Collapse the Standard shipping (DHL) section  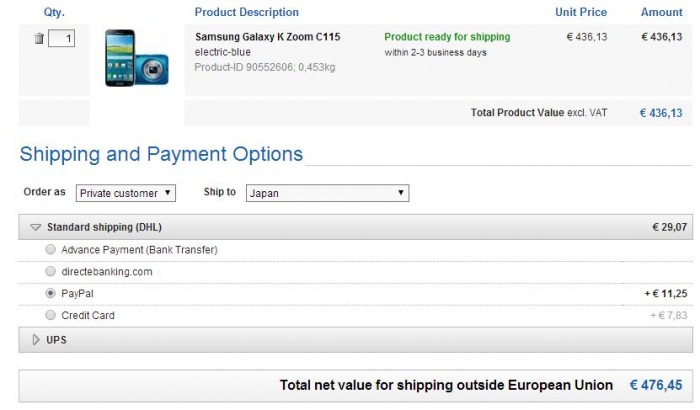tap(36, 227)
